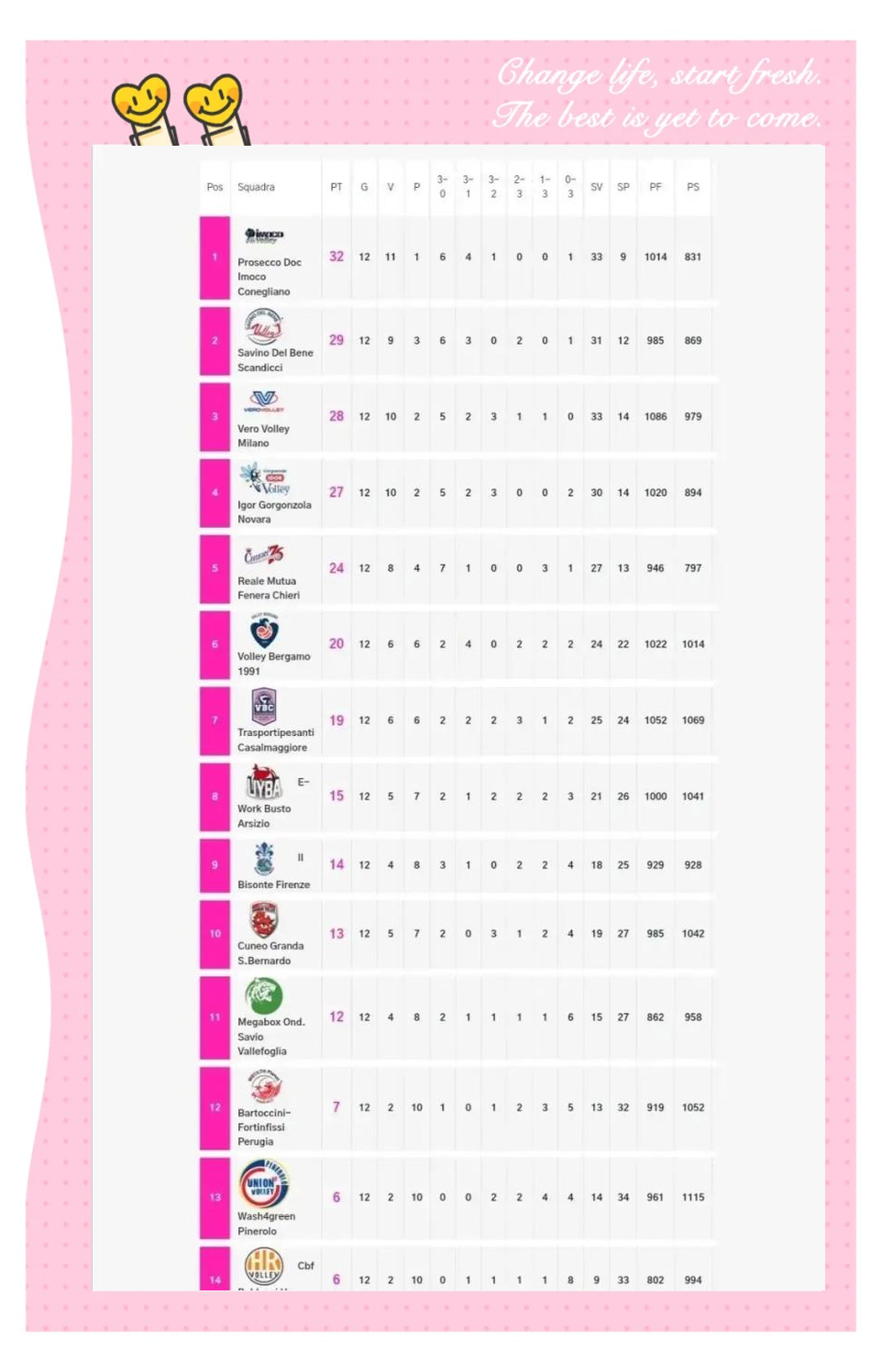This screenshot has width=882, height=1372.
Task: Click the Squadra column header
Action: 256,187
